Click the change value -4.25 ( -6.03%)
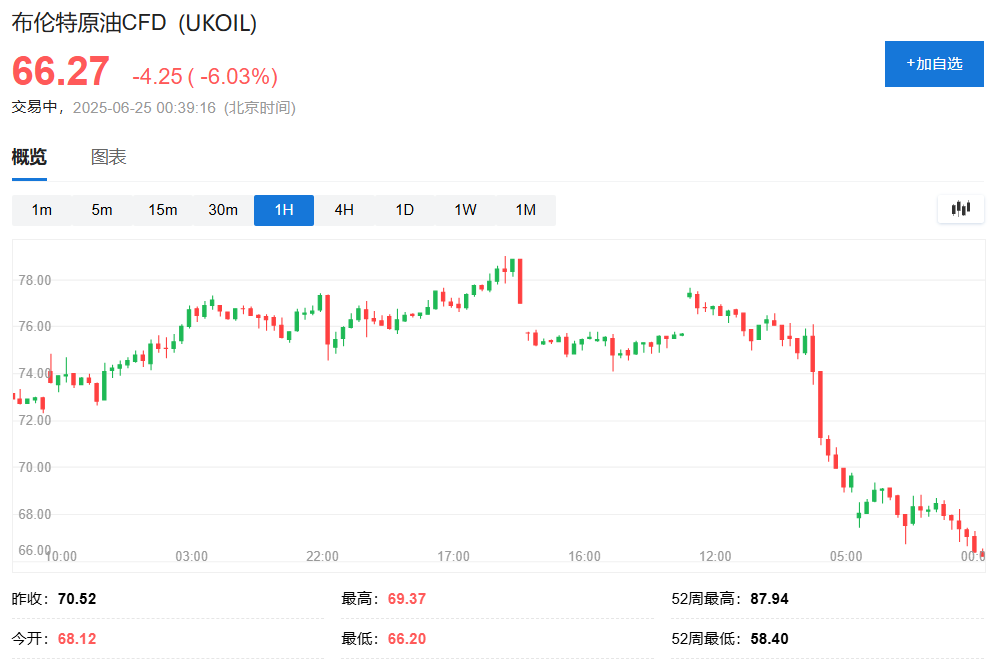This screenshot has width=1003, height=671. [205, 77]
